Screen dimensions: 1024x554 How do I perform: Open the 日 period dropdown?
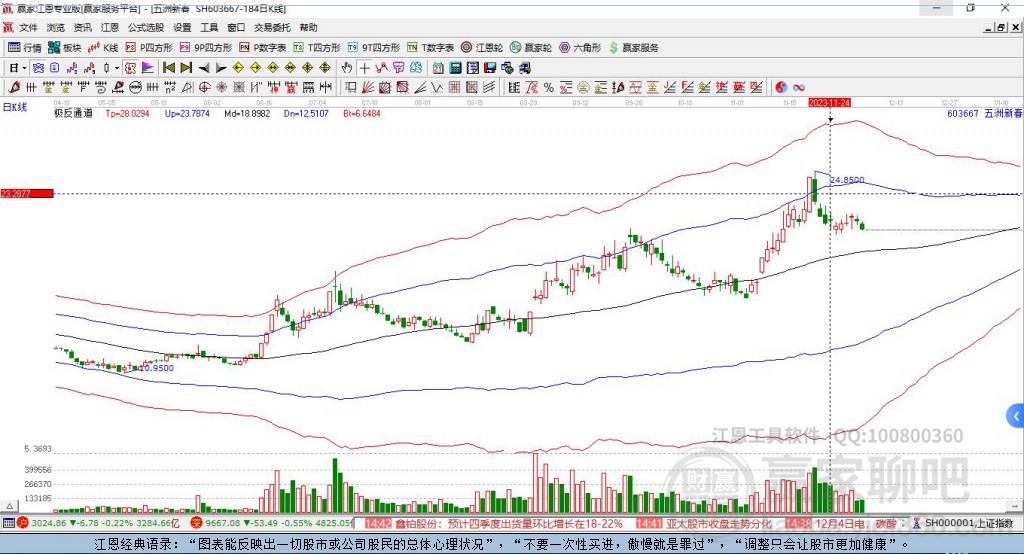pyautogui.click(x=17, y=68)
